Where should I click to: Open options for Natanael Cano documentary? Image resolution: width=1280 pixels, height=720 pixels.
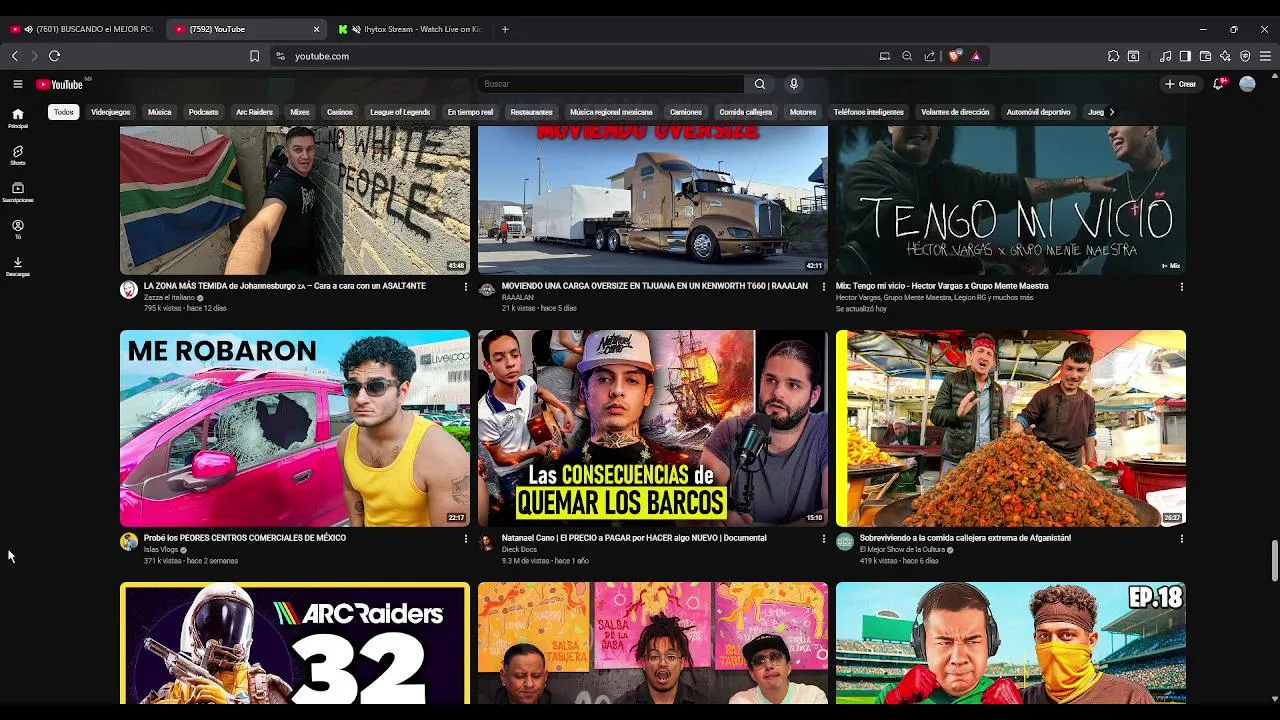click(x=824, y=538)
